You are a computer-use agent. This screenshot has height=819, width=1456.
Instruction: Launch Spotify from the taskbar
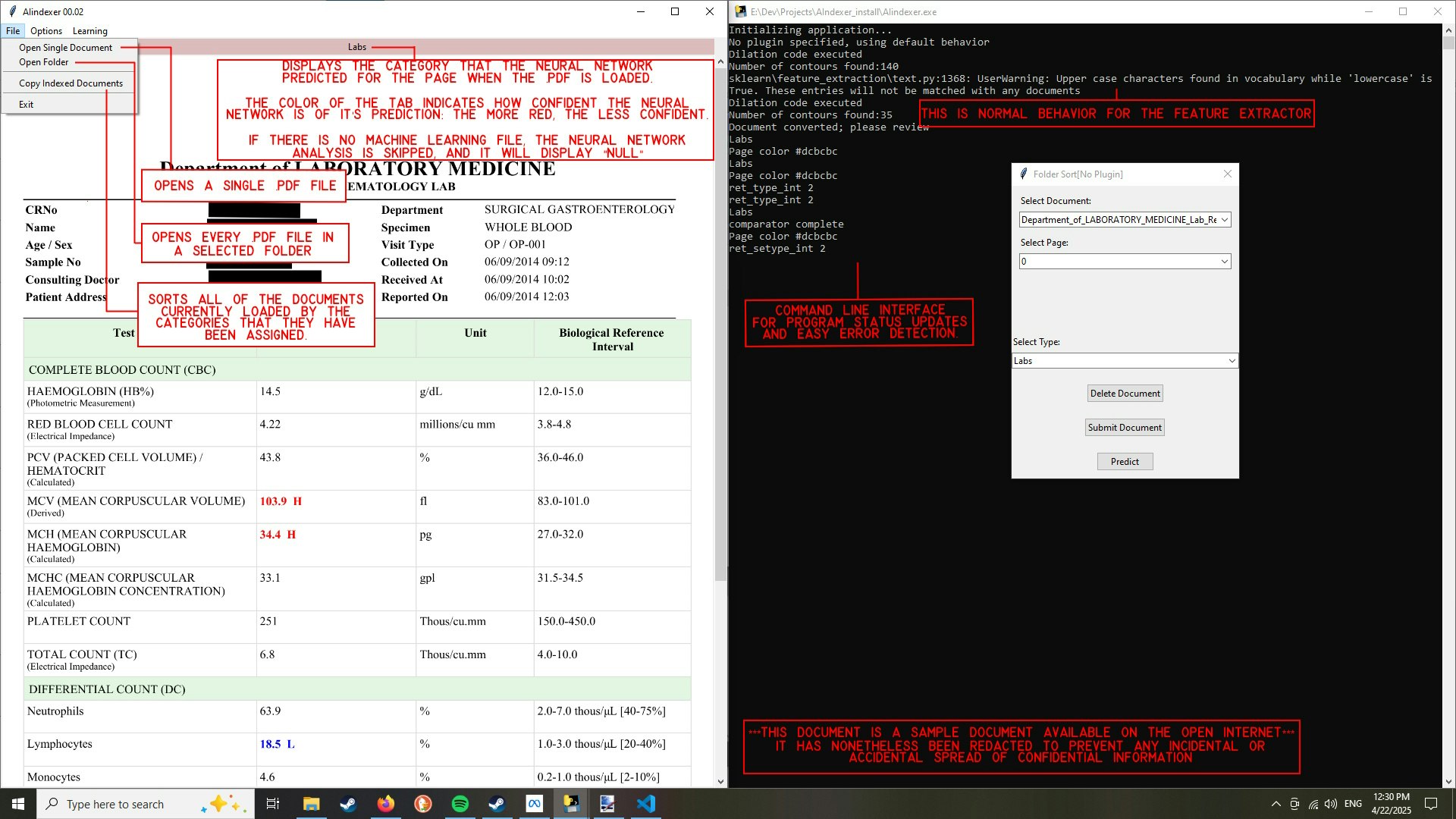(x=460, y=804)
